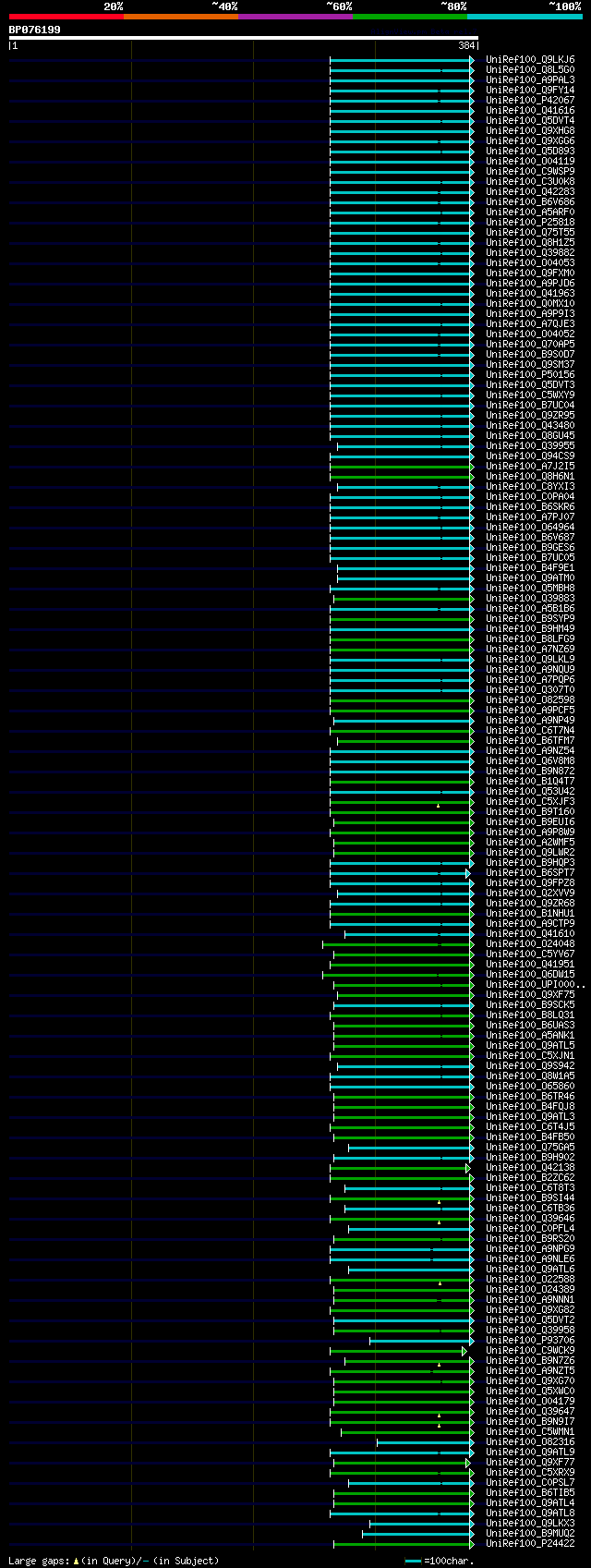Viewport: 591px width, 1568px height.
Task: Click the label UniRef100_B9HM49
Action: [530, 628]
